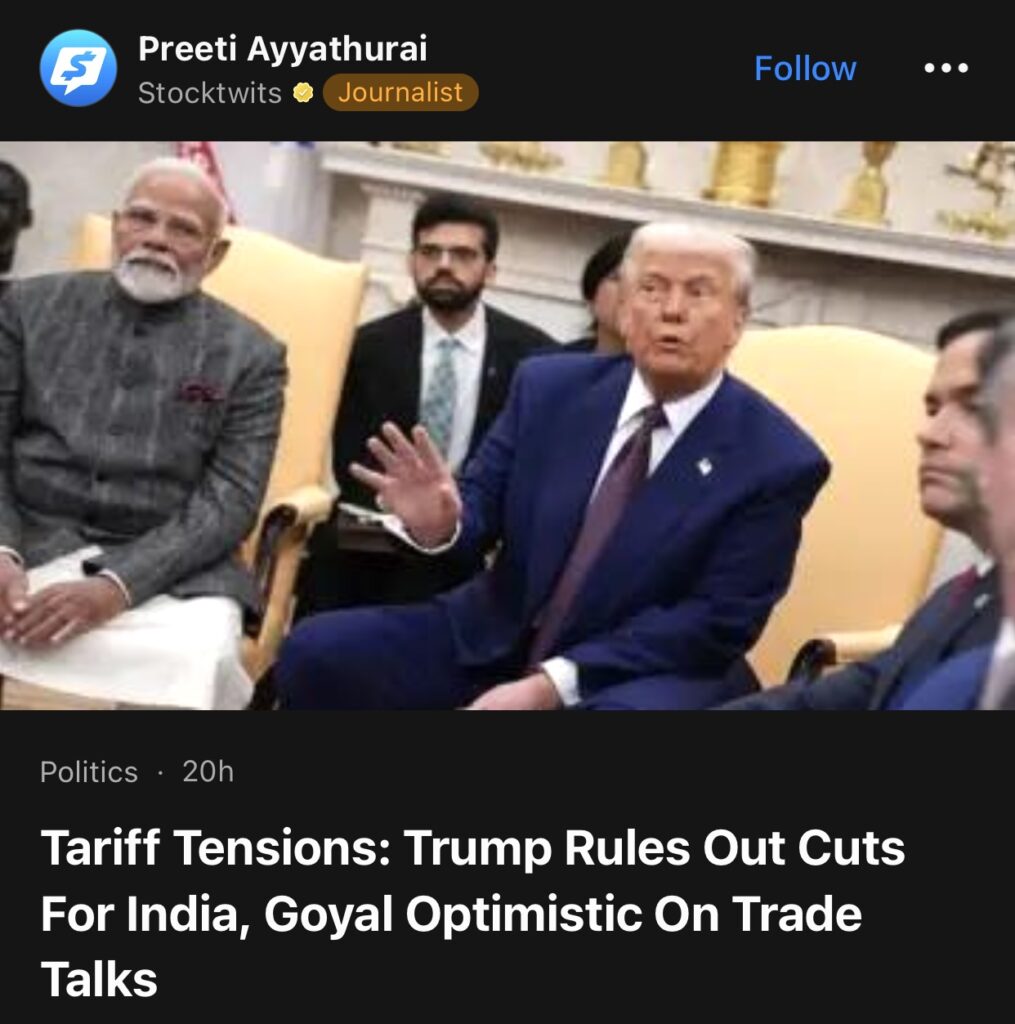Screen dimensions: 1015x1024
Task: Select the Politics category tag
Action: pos(89,772)
